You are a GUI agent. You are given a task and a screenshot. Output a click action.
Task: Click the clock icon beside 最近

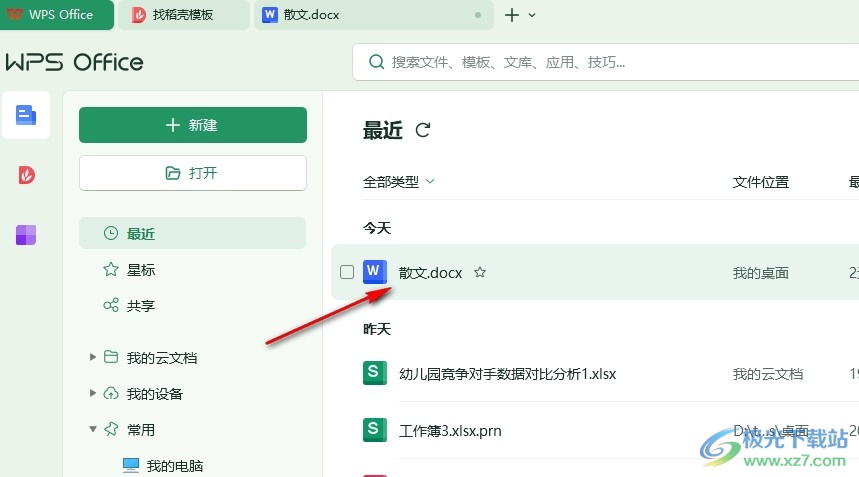tap(111, 233)
